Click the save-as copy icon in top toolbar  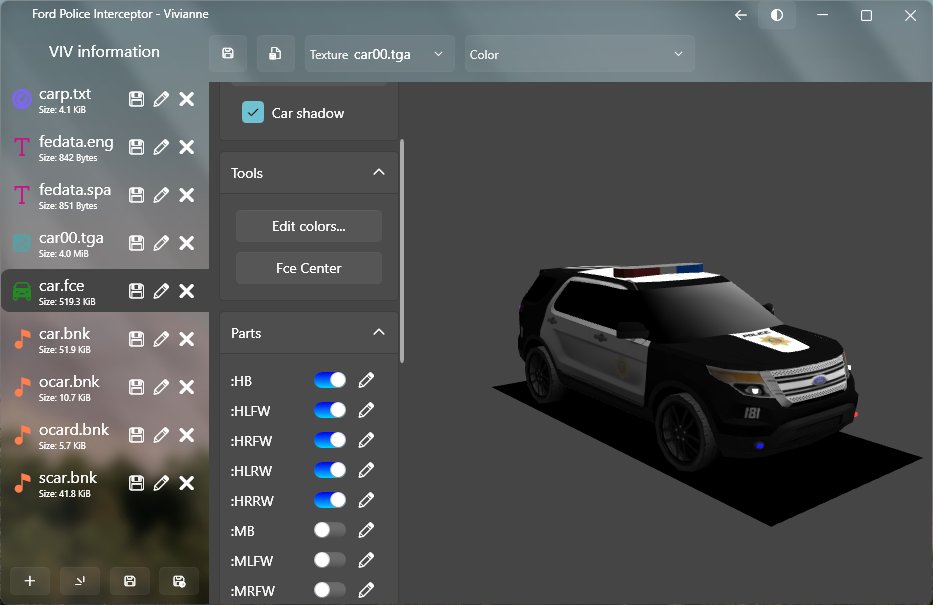pyautogui.click(x=275, y=54)
